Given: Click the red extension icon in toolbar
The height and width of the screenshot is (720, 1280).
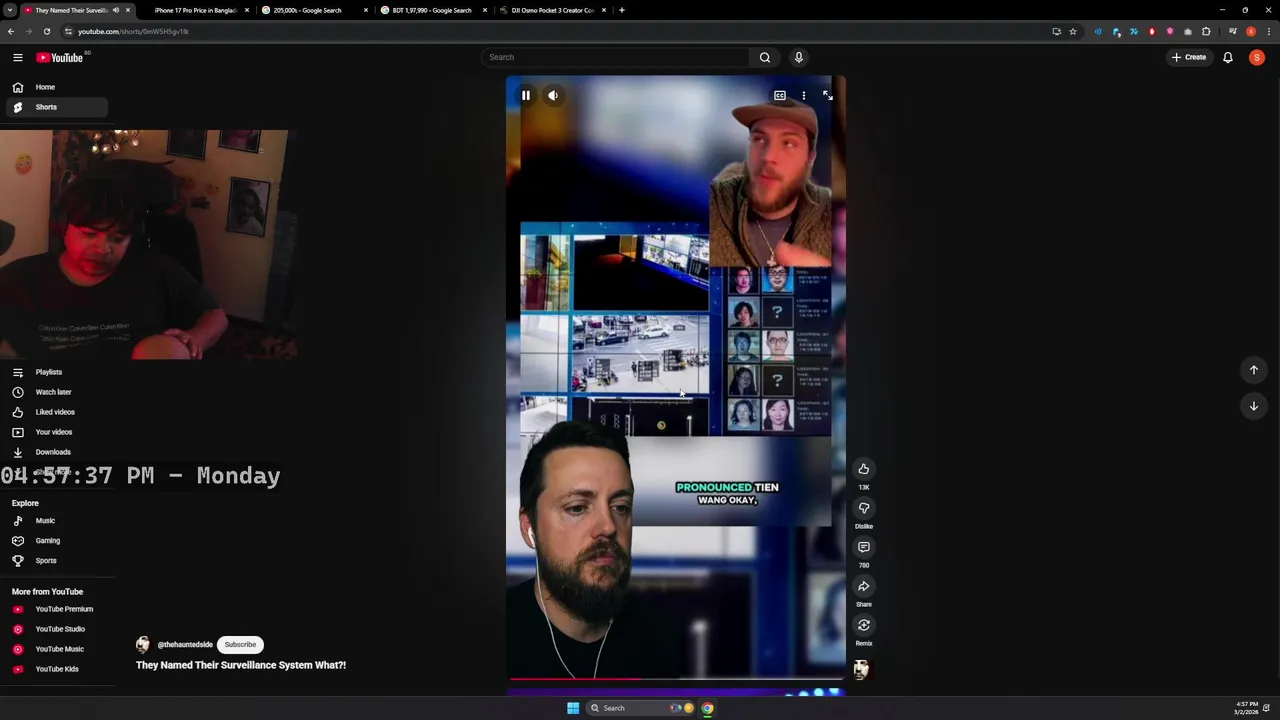Looking at the screenshot, I should click(1152, 31).
